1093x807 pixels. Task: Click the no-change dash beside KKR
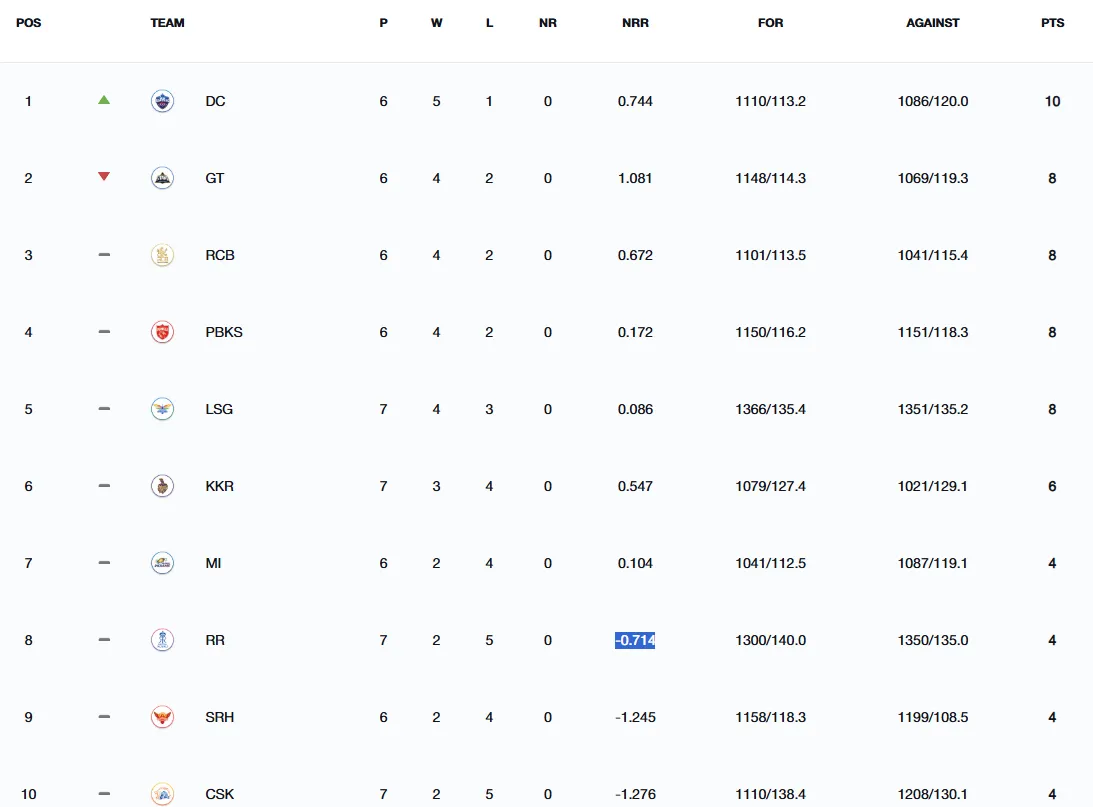coord(104,486)
